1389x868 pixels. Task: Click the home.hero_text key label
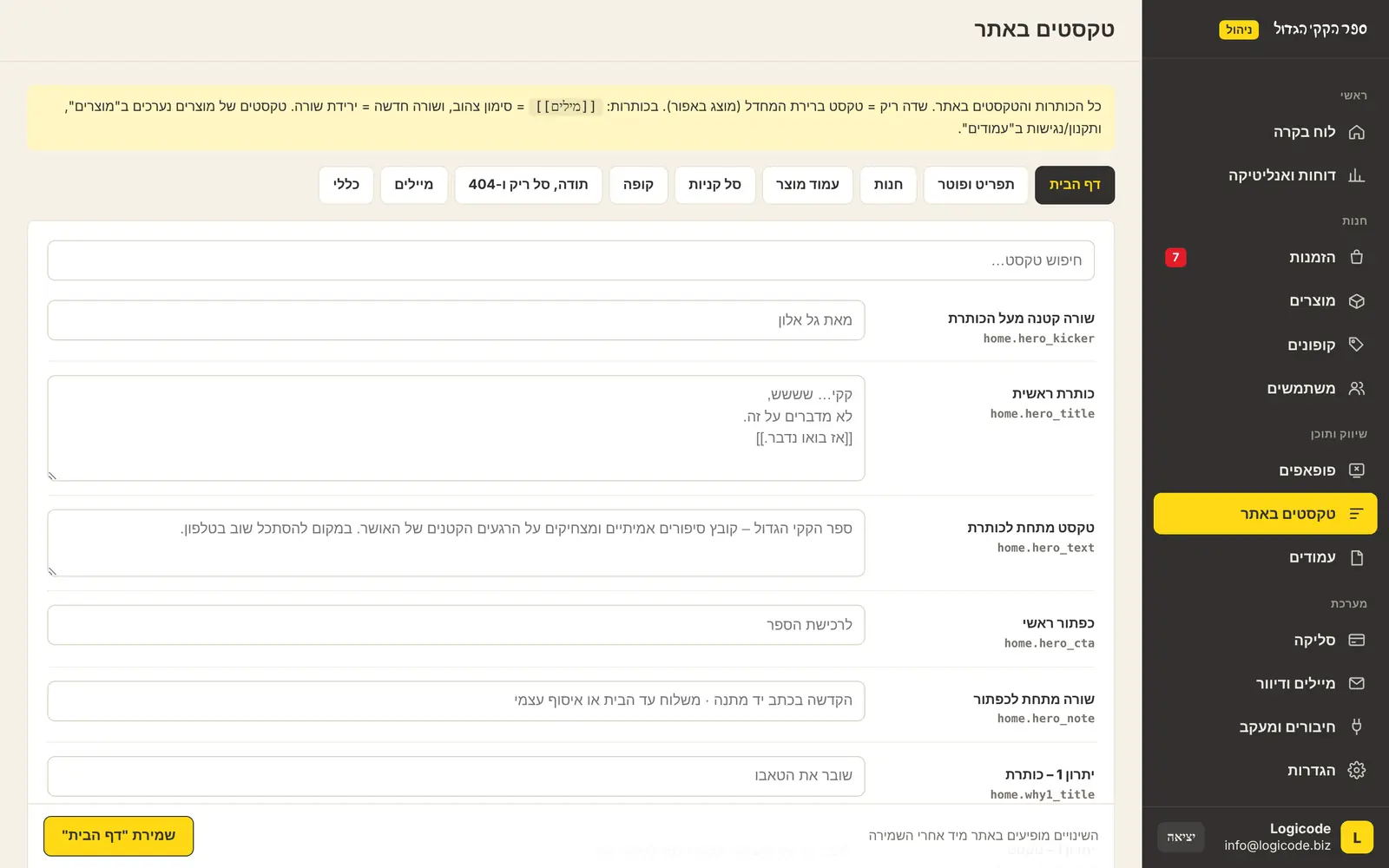tap(1045, 548)
